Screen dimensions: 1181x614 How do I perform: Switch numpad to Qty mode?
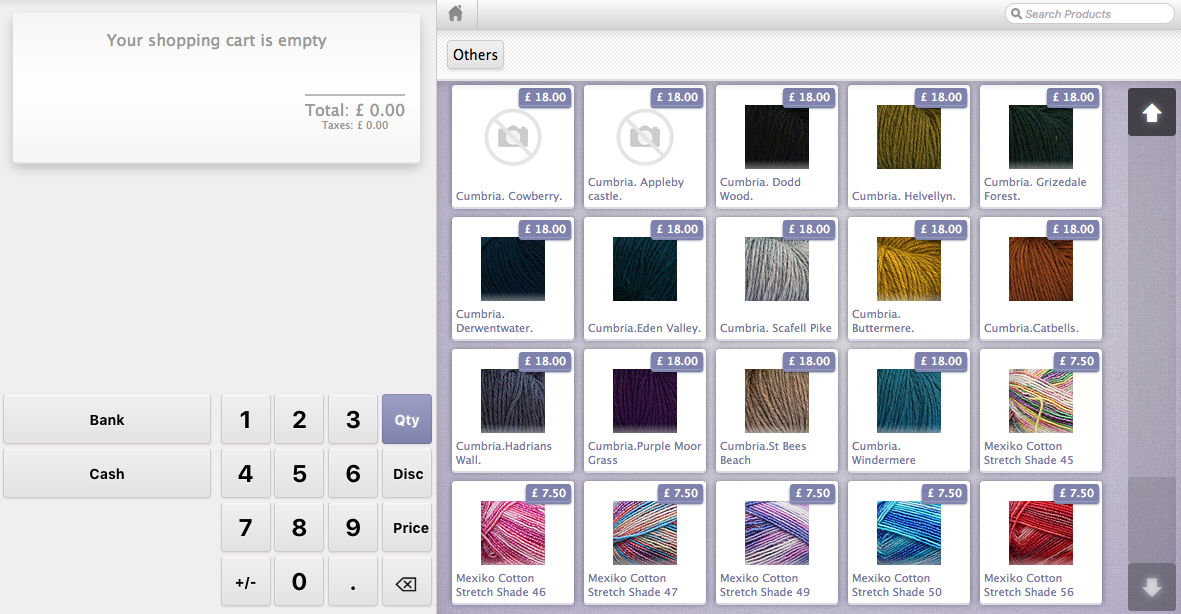point(407,420)
